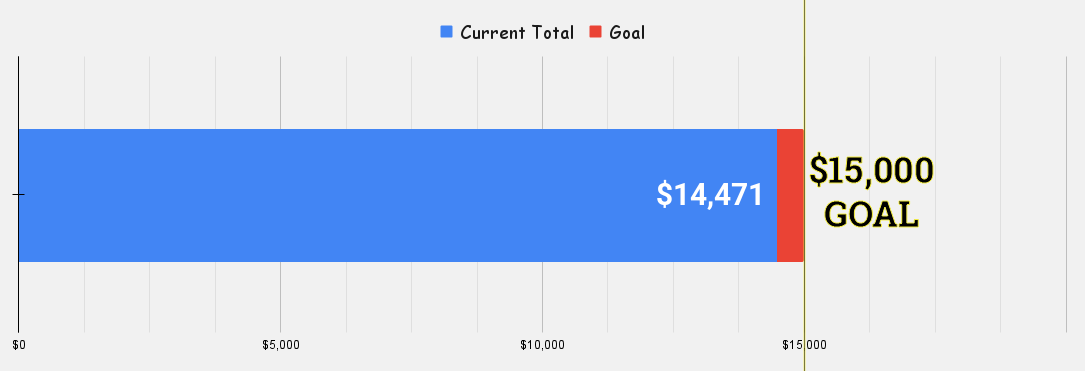Select the $10,000 axis label

coord(542,345)
